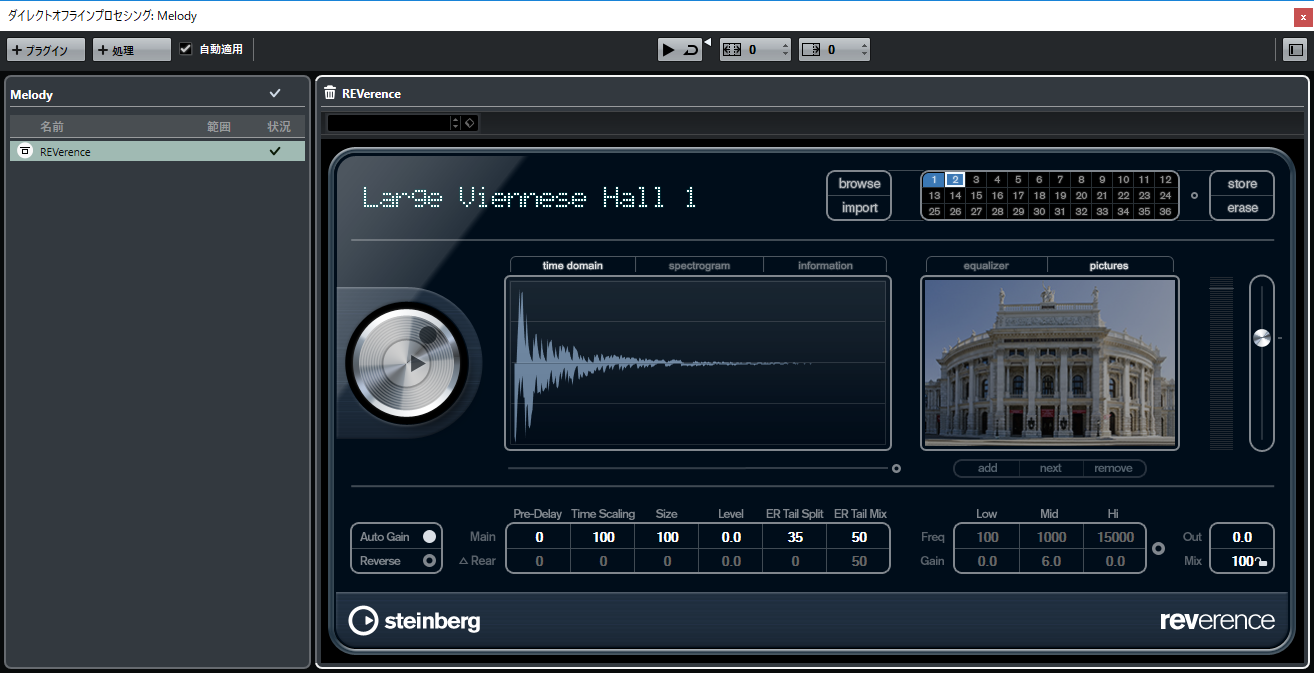Click the impulse response waveform display

[x=698, y=363]
